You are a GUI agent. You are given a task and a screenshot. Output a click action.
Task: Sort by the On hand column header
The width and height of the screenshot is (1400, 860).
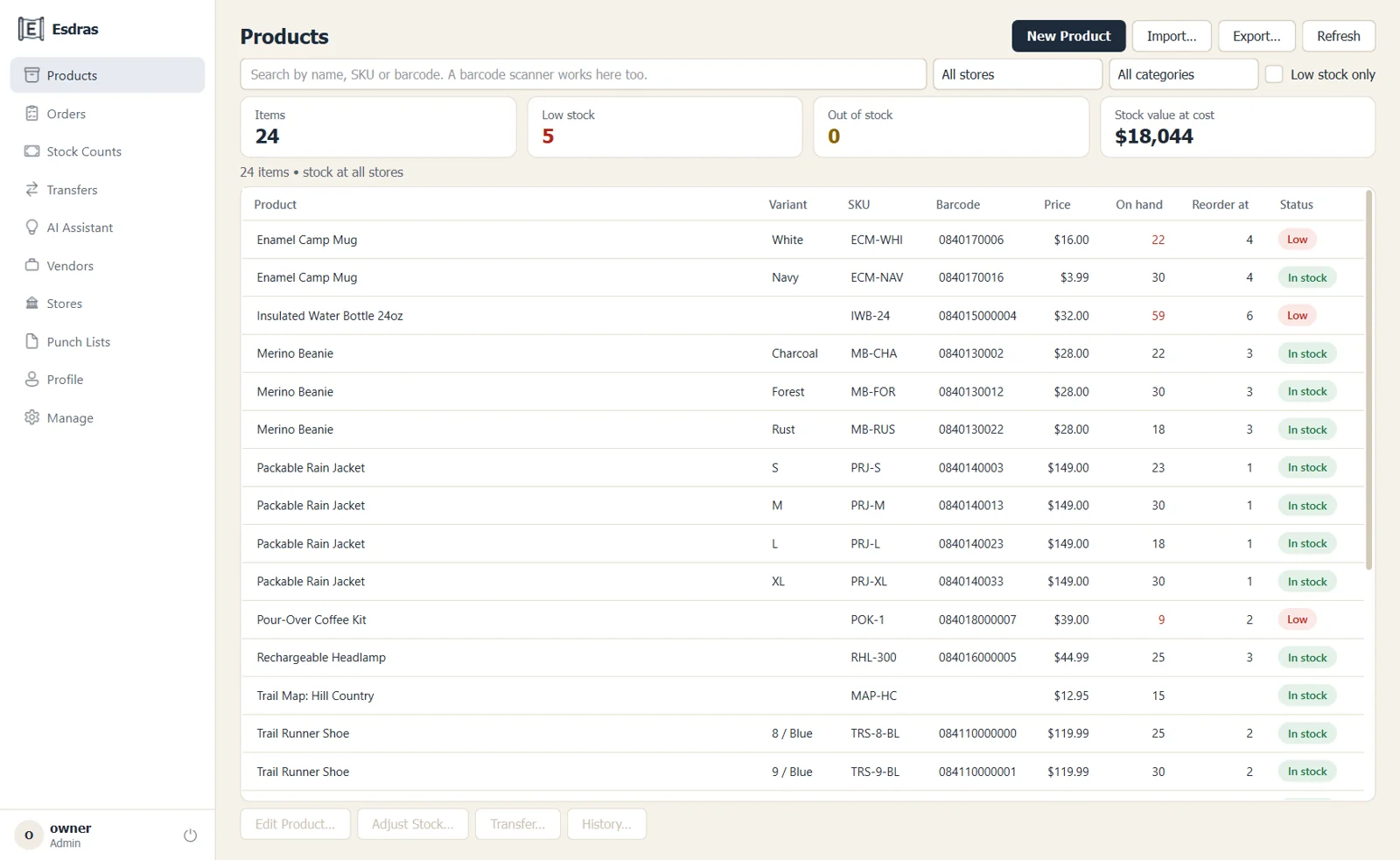1138,205
